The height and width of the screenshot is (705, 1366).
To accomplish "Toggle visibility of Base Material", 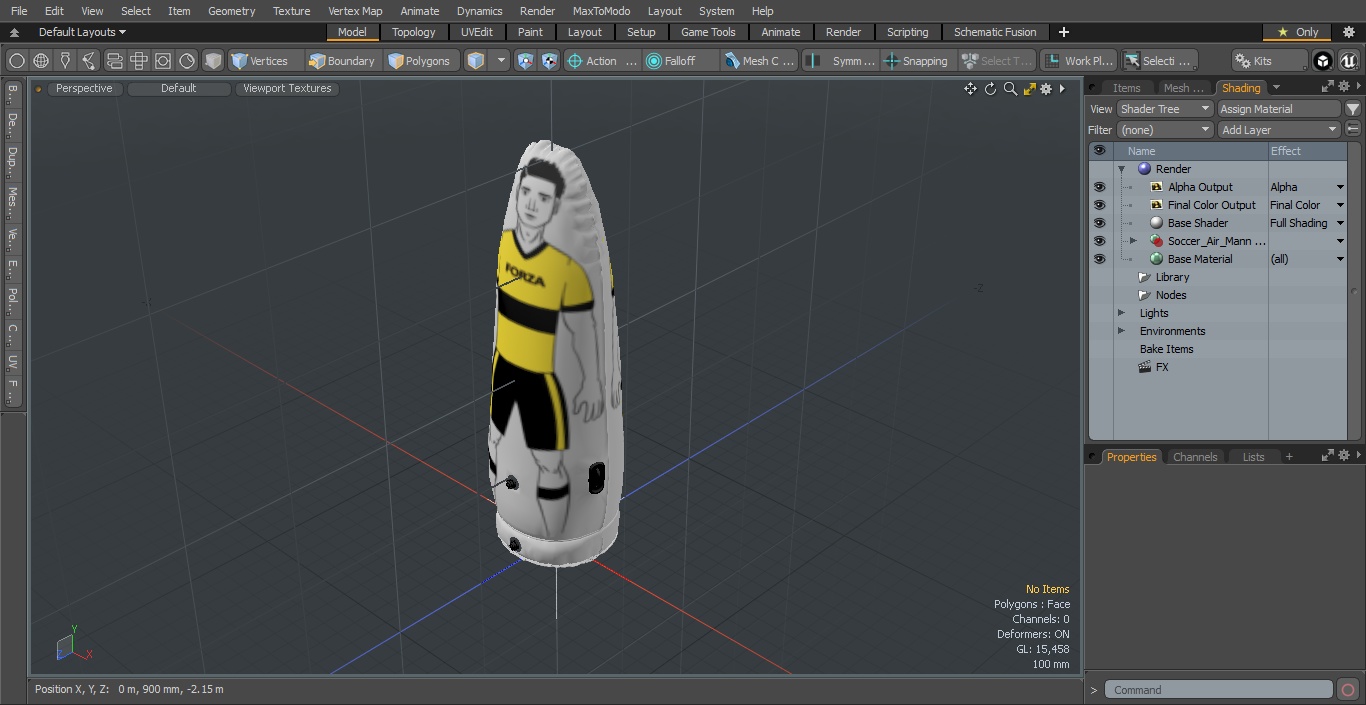I will point(1100,259).
